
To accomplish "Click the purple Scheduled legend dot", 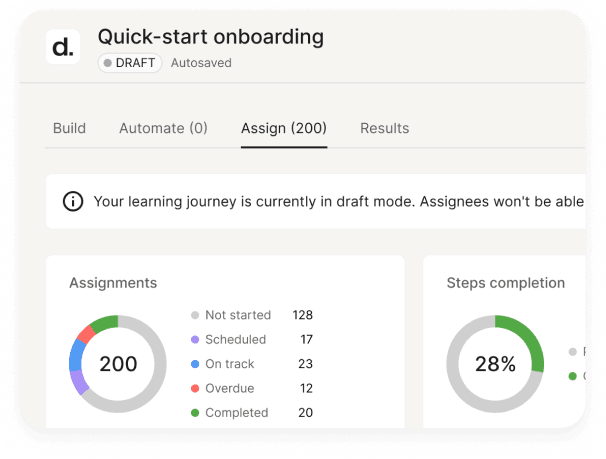I will [x=194, y=340].
